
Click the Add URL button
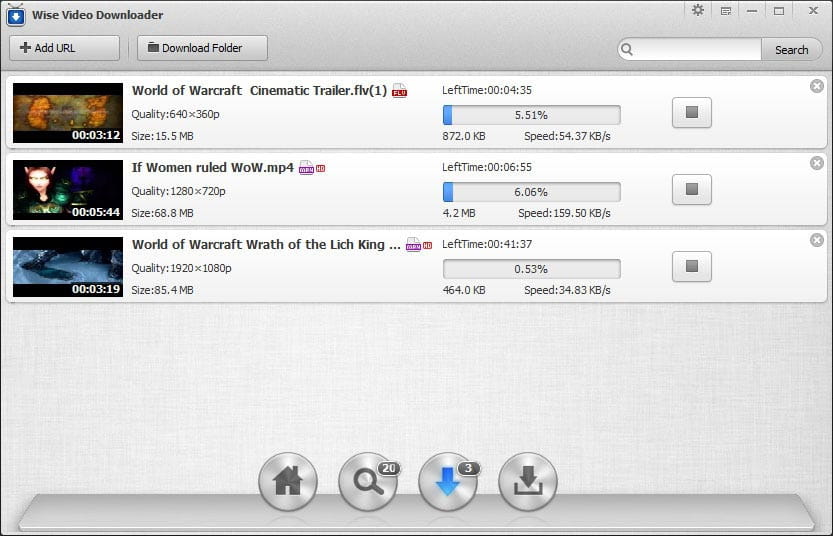click(x=64, y=48)
